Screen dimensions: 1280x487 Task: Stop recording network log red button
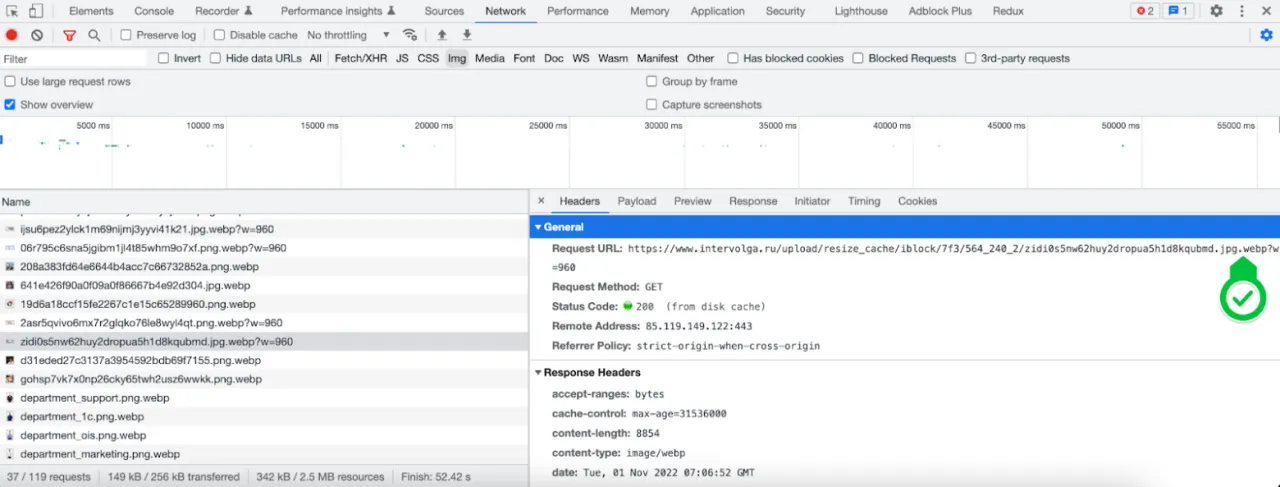click(12, 35)
